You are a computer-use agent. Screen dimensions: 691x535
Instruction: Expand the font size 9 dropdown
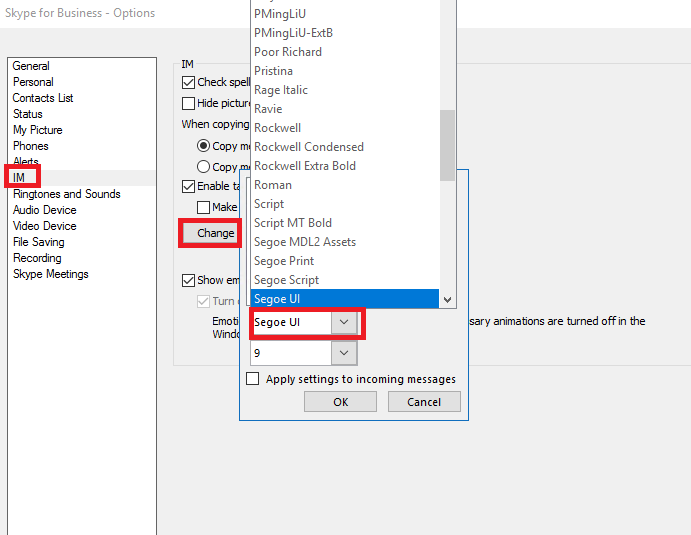coord(344,353)
